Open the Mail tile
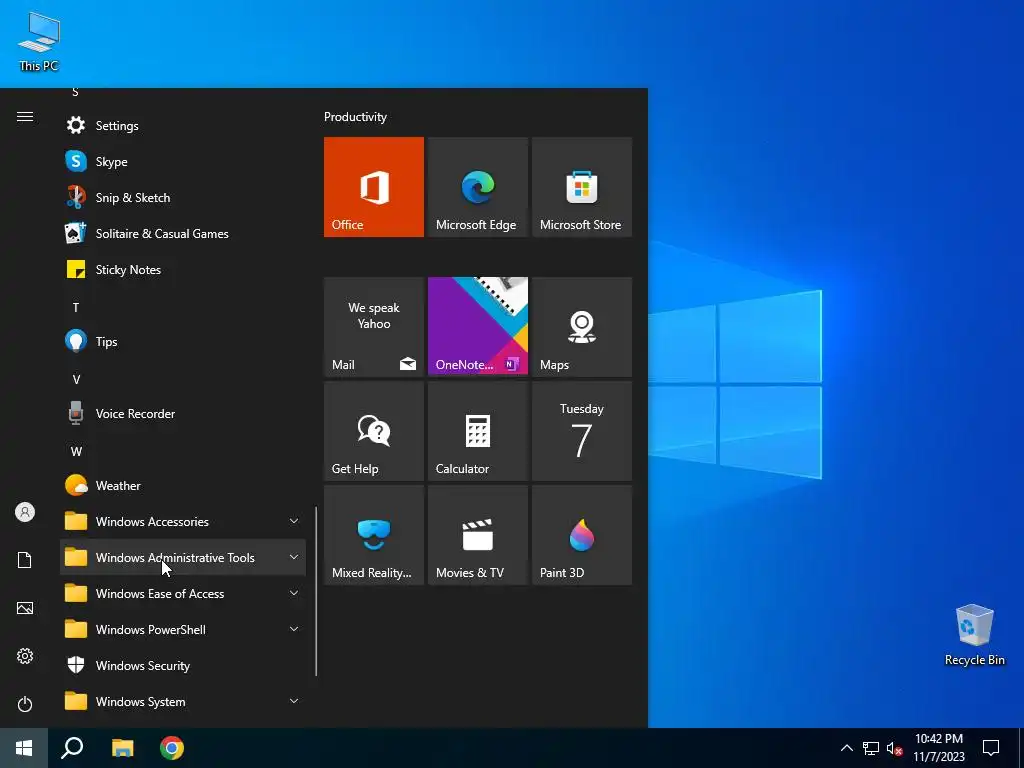 pyautogui.click(x=374, y=327)
